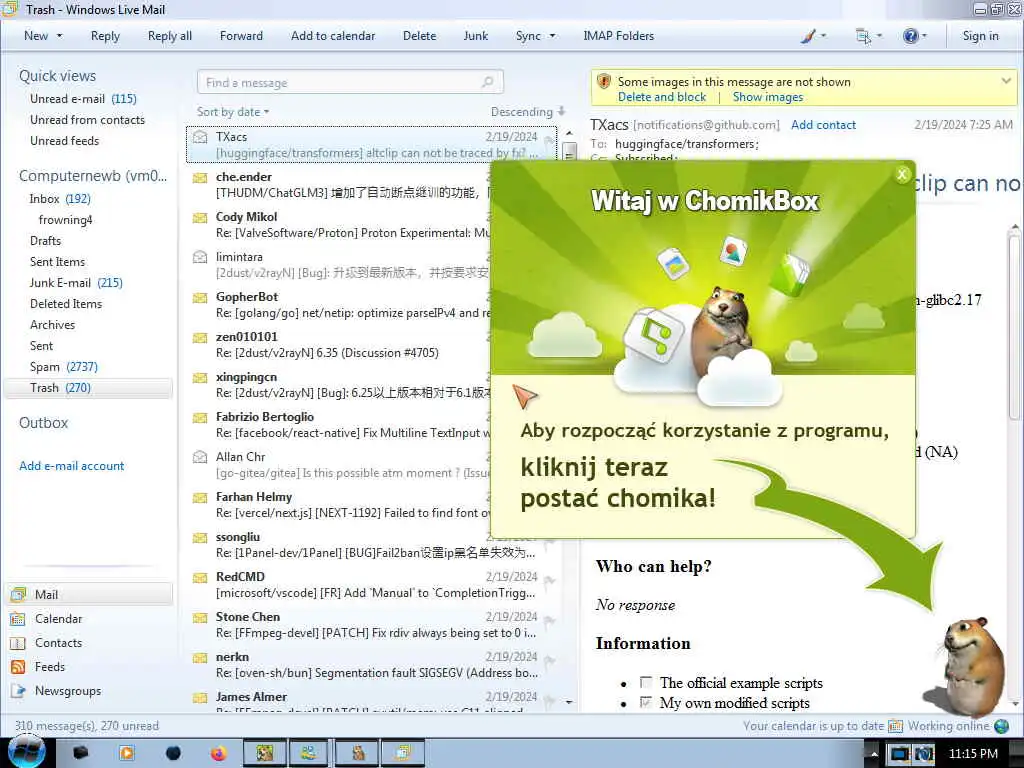Click Reply all in the toolbar
Viewport: 1024px width, 768px height.
point(170,36)
